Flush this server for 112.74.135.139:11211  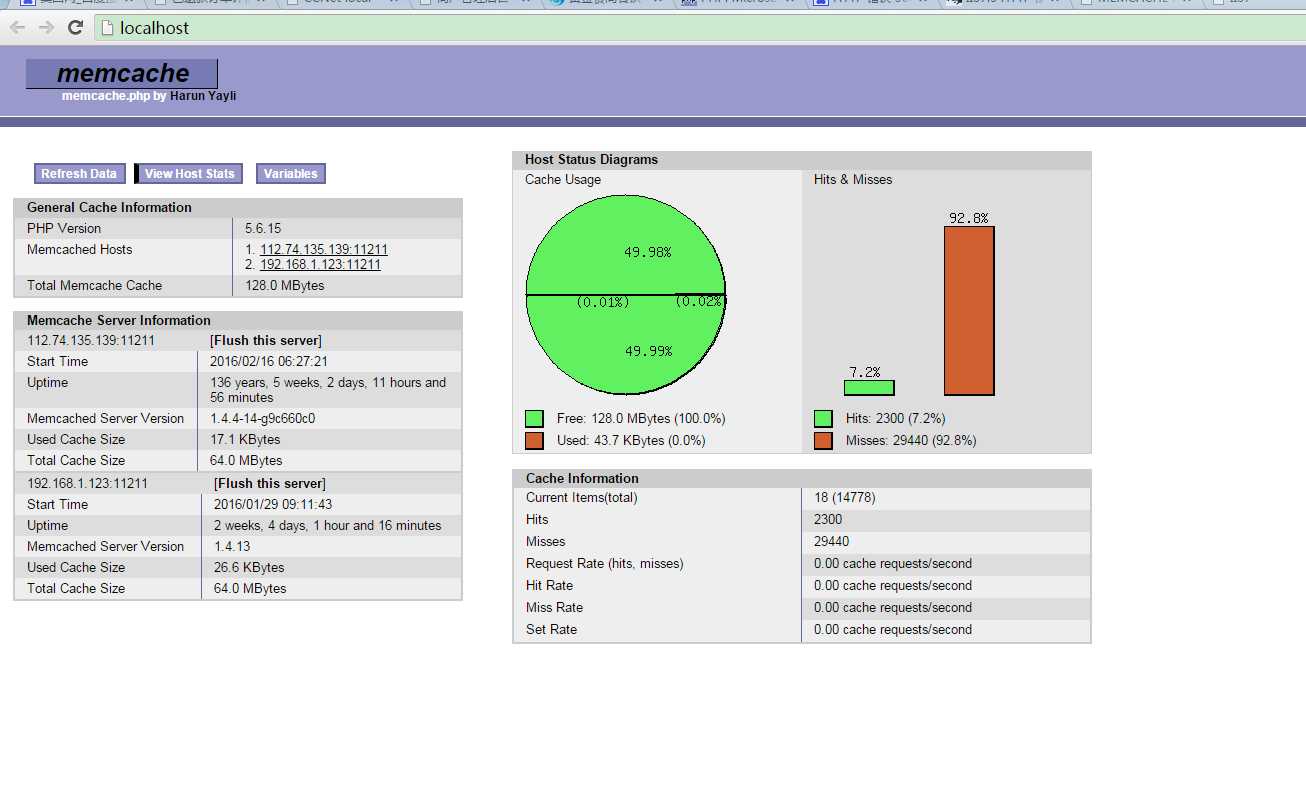(x=266, y=340)
